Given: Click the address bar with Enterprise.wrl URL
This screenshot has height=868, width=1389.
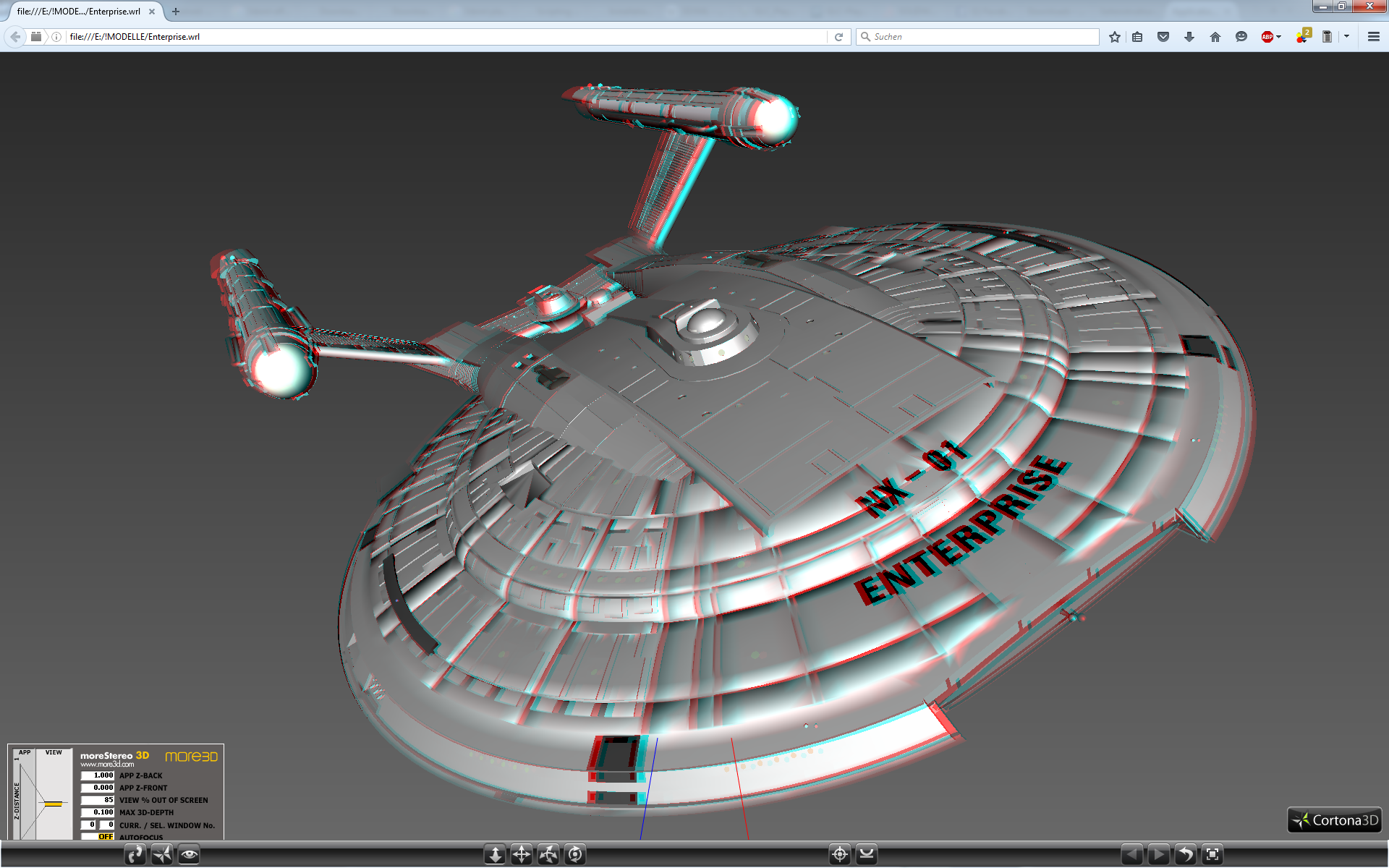Looking at the screenshot, I should [446, 37].
